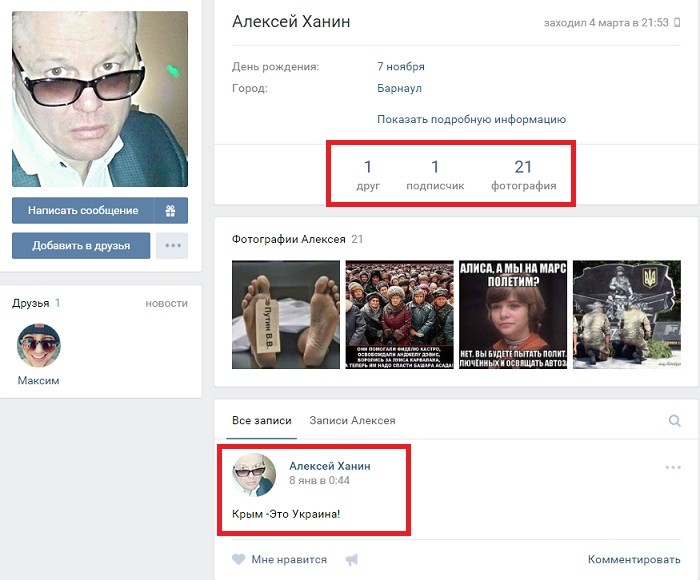Click the 21 фотография counter
700x580 pixels.
(523, 175)
